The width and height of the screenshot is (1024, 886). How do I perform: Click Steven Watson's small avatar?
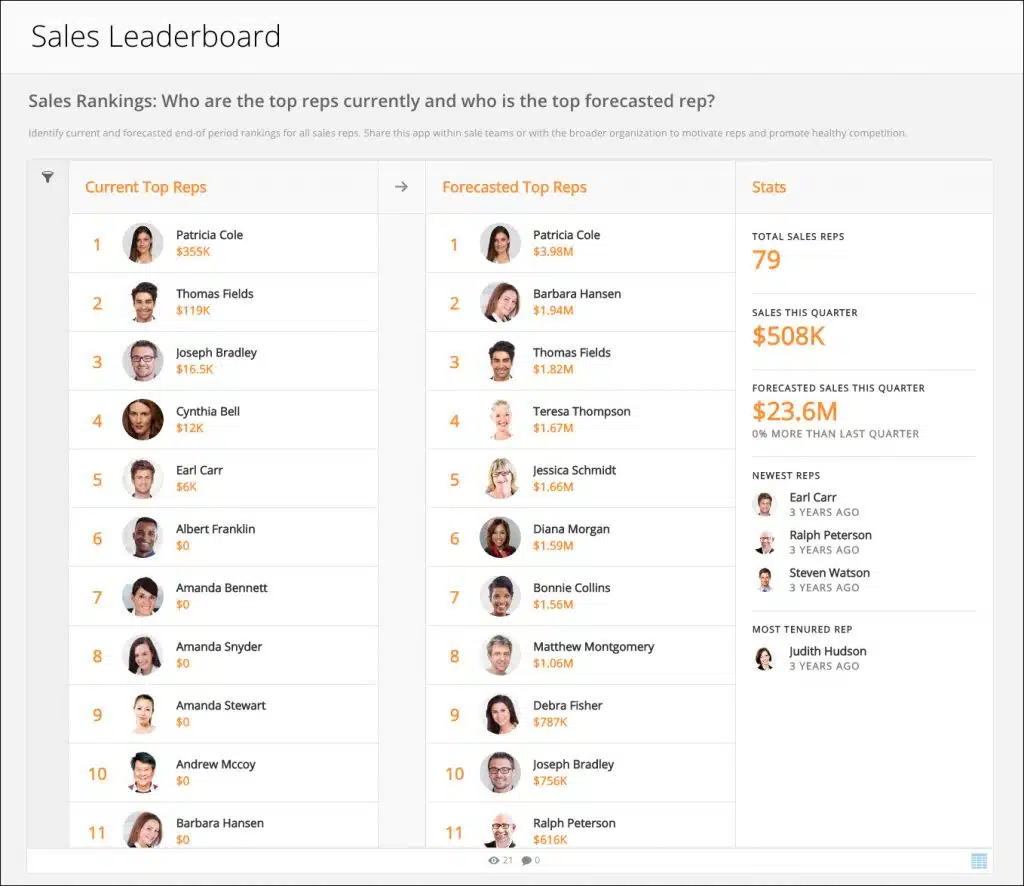[x=765, y=580]
